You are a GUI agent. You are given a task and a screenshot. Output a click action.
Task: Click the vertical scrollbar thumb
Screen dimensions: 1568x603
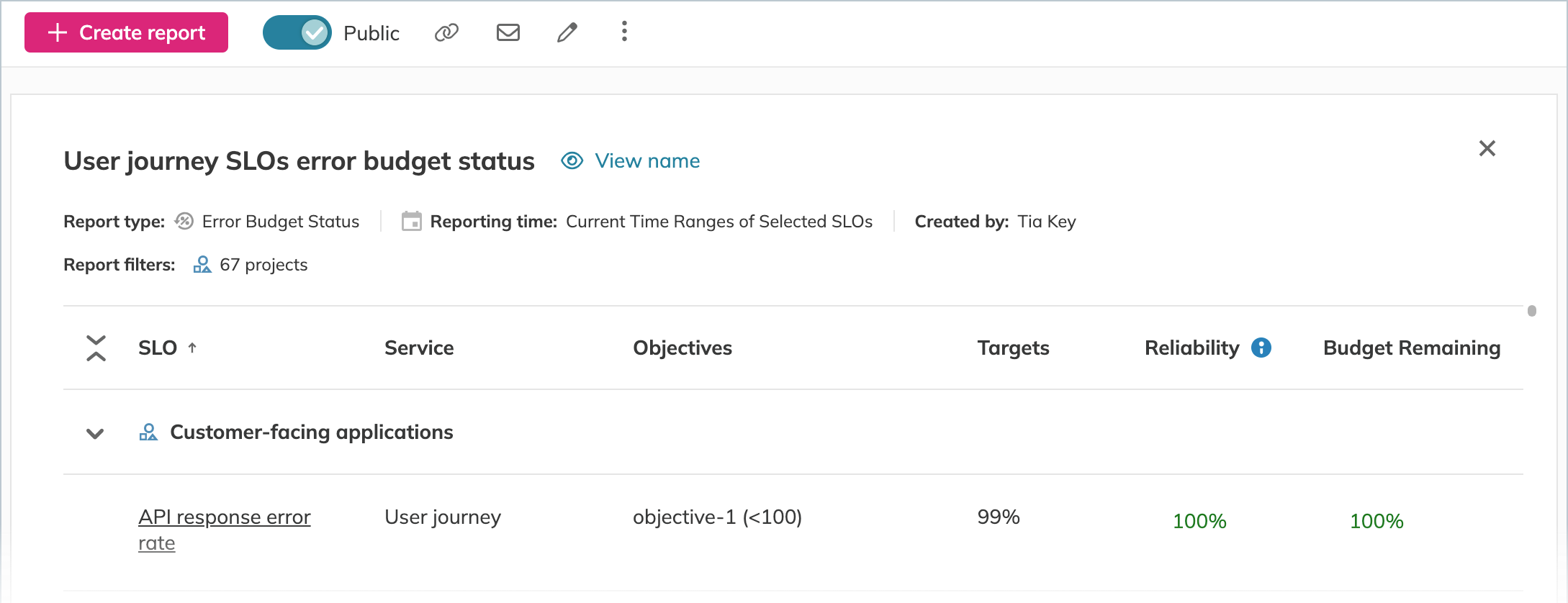pyautogui.click(x=1532, y=311)
